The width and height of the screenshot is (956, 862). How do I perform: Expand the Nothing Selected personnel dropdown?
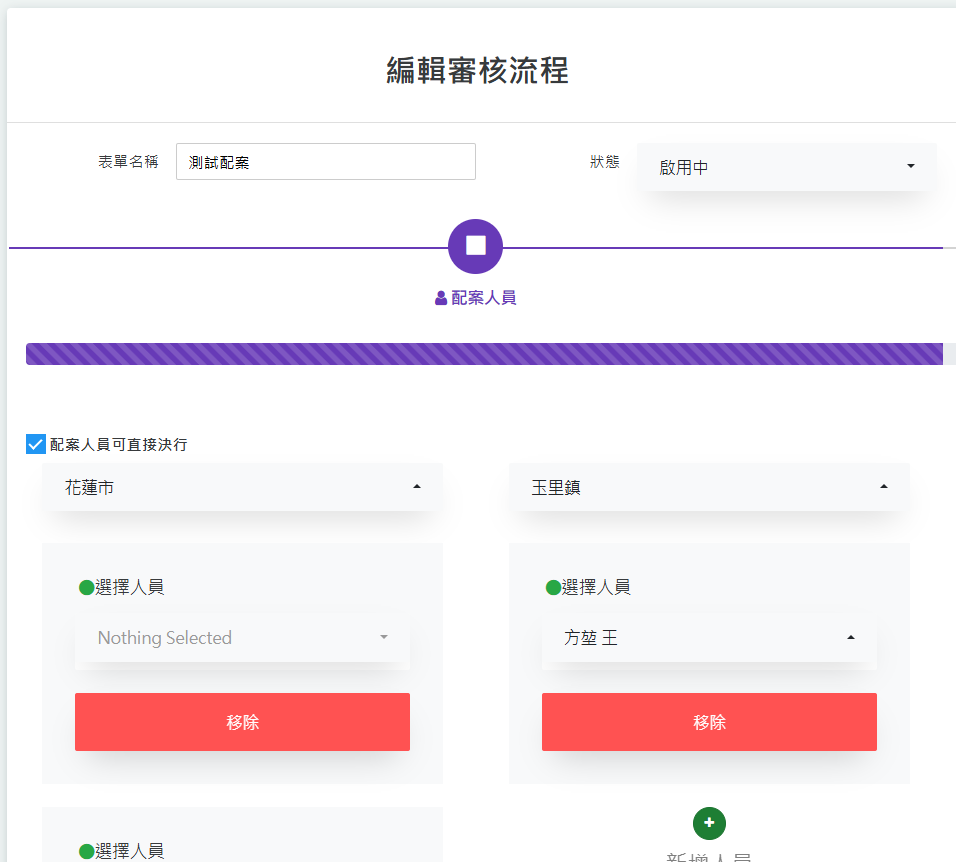(242, 638)
